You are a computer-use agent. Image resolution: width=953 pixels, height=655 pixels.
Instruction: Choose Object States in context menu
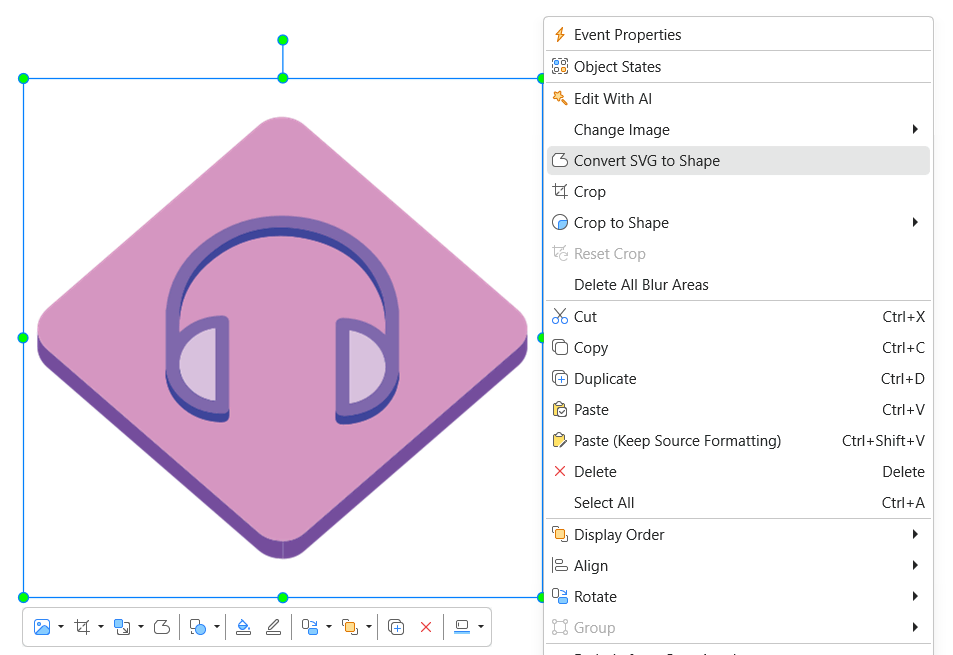click(x=738, y=67)
